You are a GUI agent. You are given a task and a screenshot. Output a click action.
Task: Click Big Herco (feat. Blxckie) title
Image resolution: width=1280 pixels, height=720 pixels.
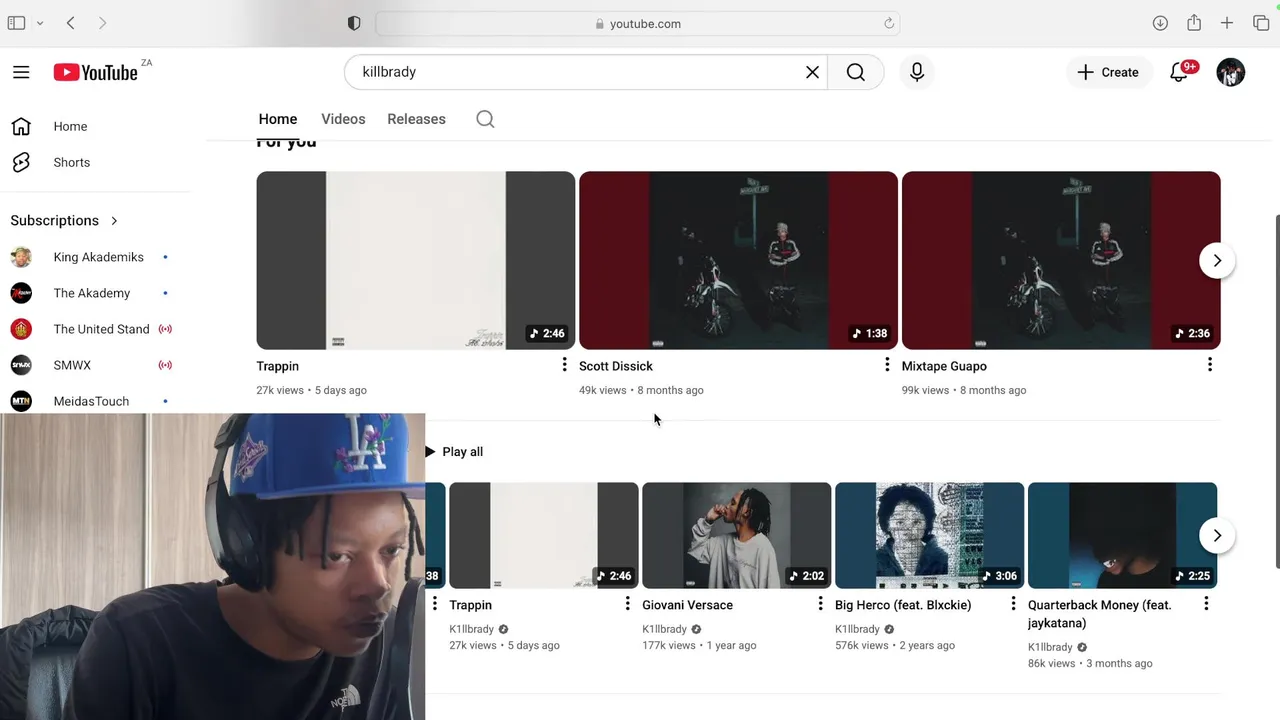pos(903,605)
